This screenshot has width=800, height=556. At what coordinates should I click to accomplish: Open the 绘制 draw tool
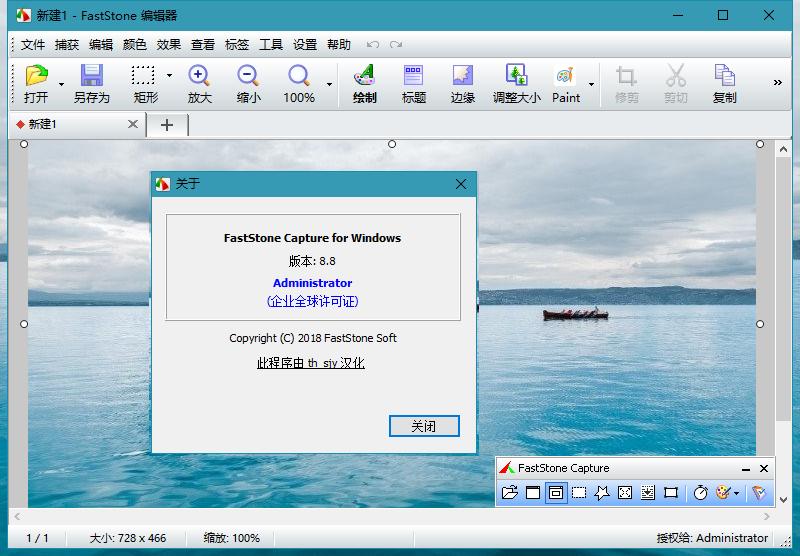click(x=364, y=84)
